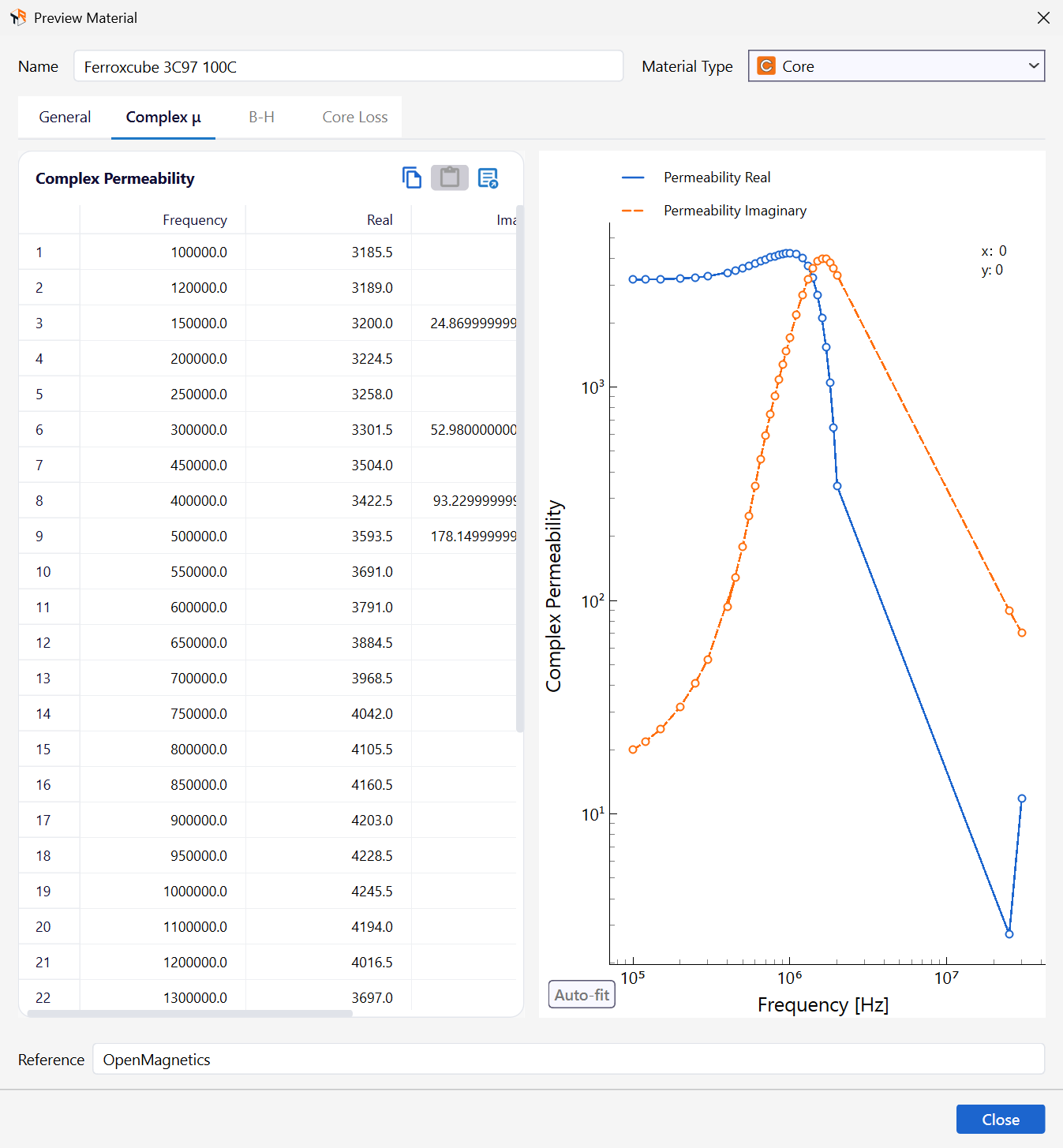
Task: Go to the Core Loss tab
Action: (x=355, y=118)
